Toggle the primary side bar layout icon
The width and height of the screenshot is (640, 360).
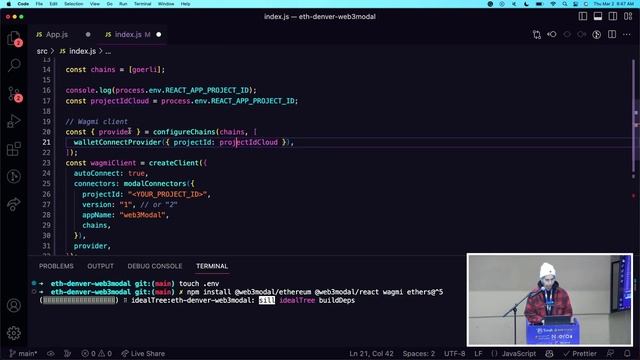coord(583,16)
